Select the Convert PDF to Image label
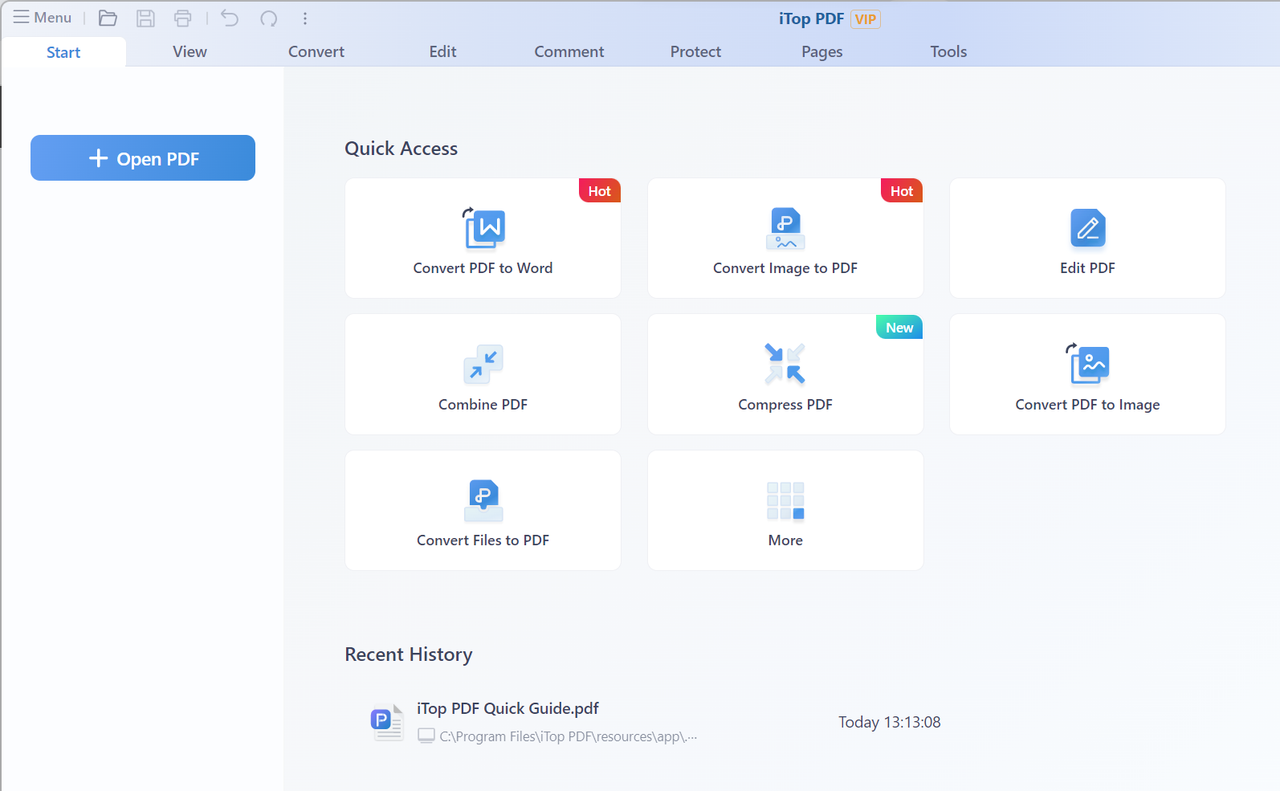The height and width of the screenshot is (791, 1280). pyautogui.click(x=1088, y=405)
